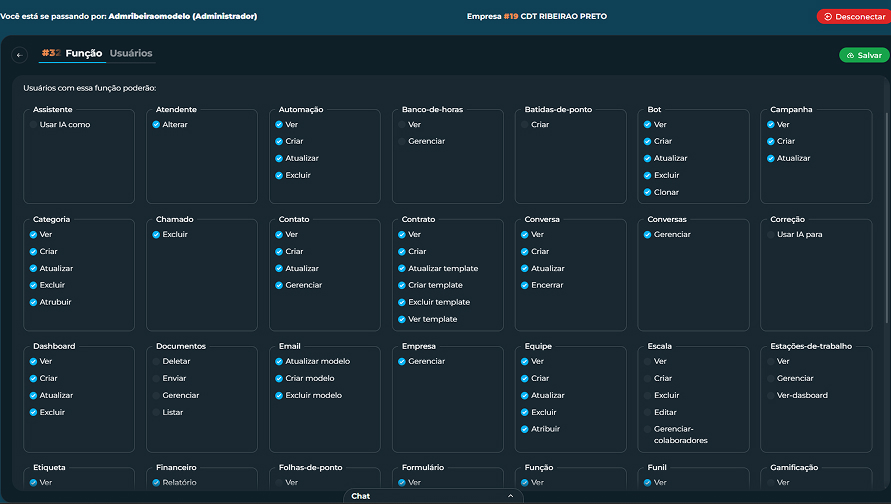
Task: Toggle Atendente Alterar permission
Action: click(156, 124)
